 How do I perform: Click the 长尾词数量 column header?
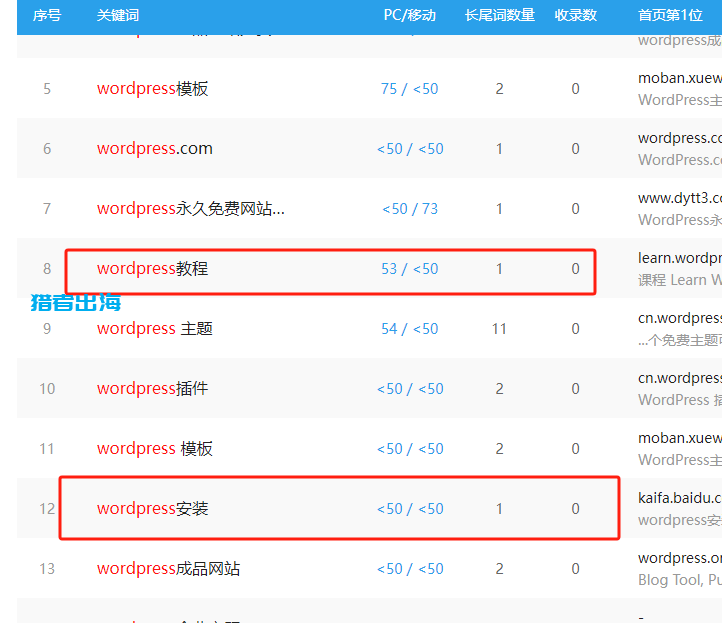(x=500, y=15)
